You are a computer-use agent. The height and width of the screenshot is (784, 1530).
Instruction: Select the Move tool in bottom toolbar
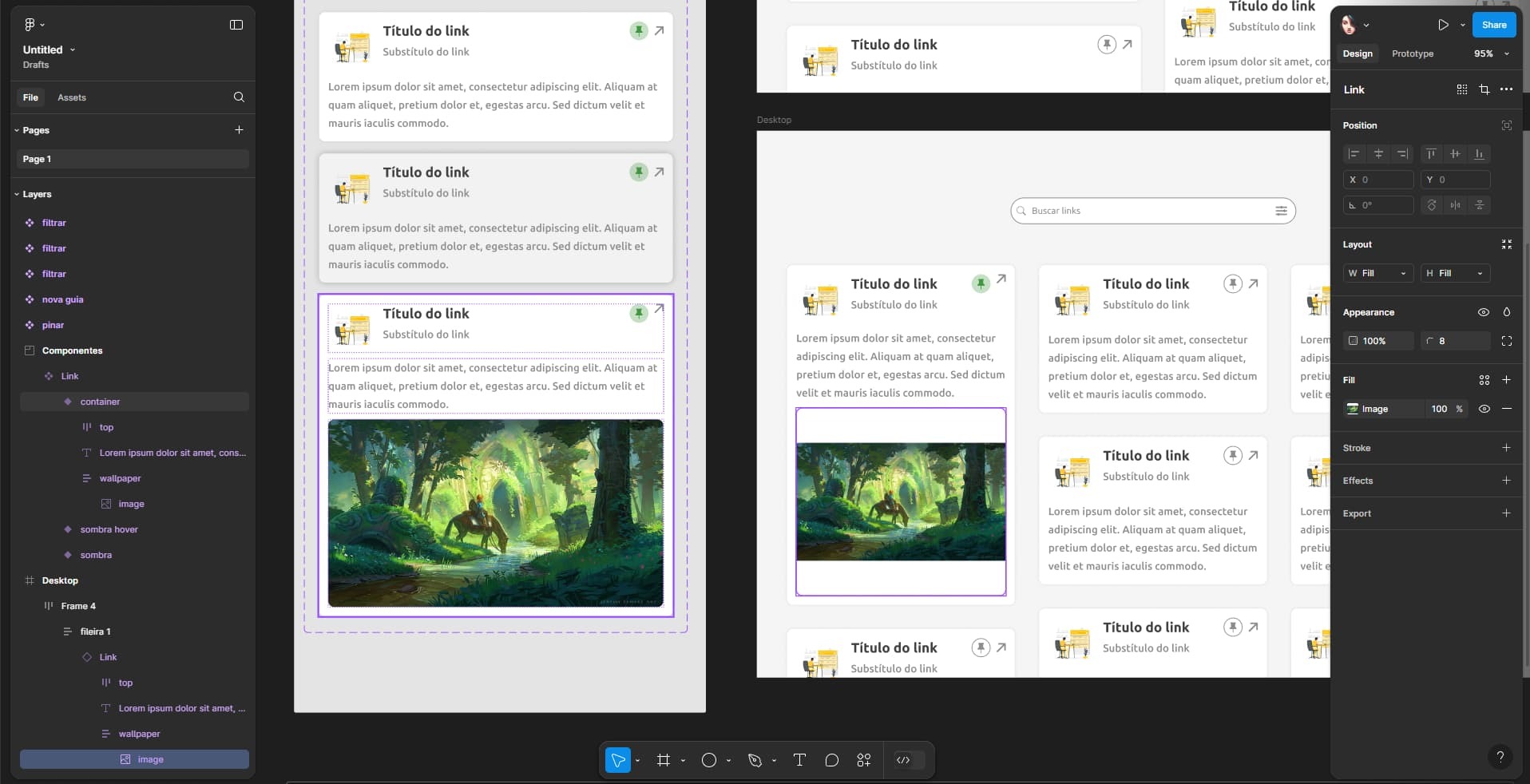point(617,760)
